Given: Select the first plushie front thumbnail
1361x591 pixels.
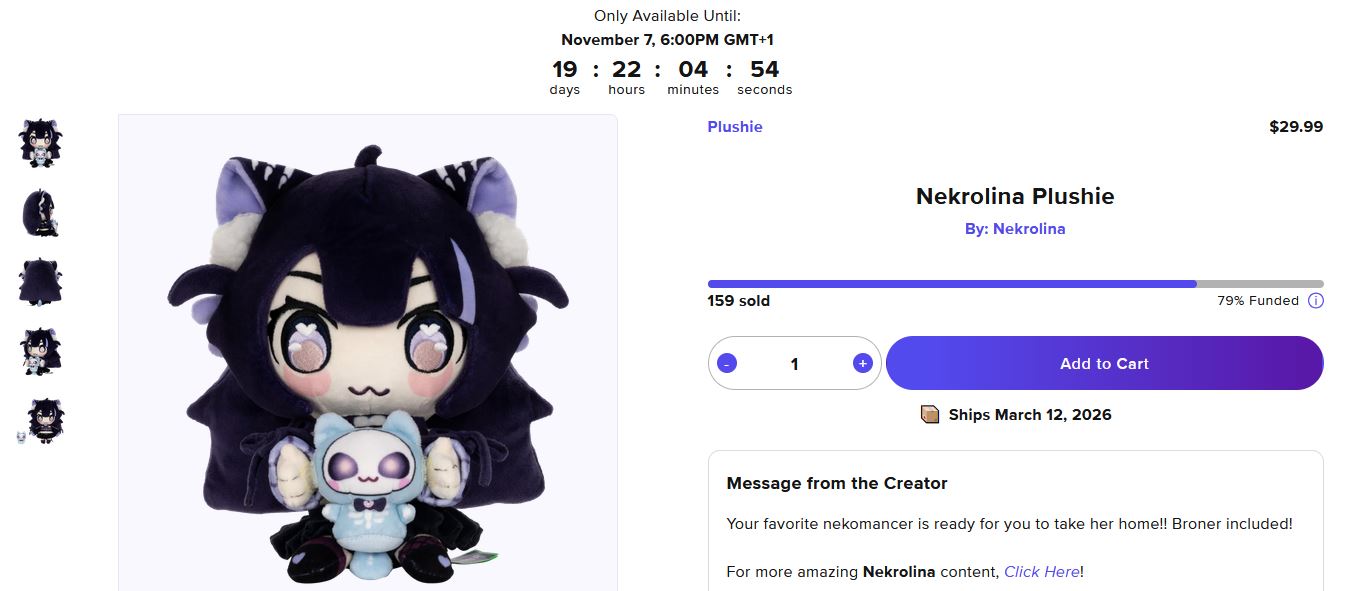Looking at the screenshot, I should click(41, 142).
